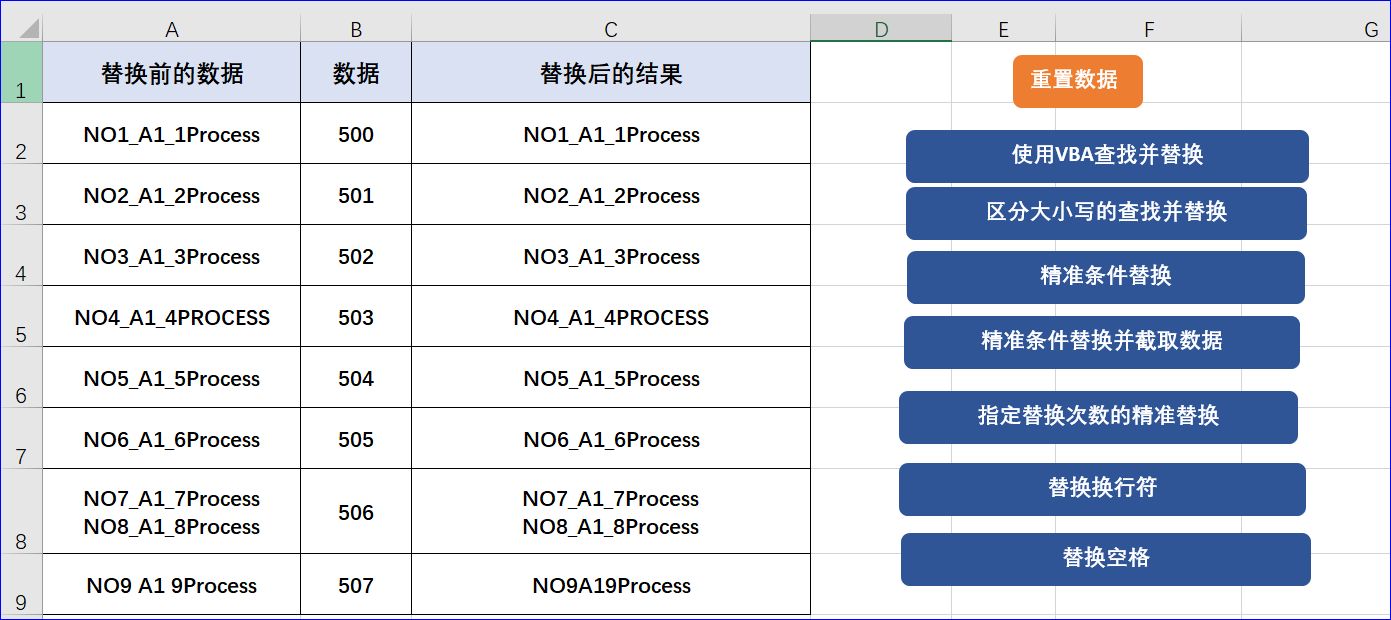Select column C header

611,30
